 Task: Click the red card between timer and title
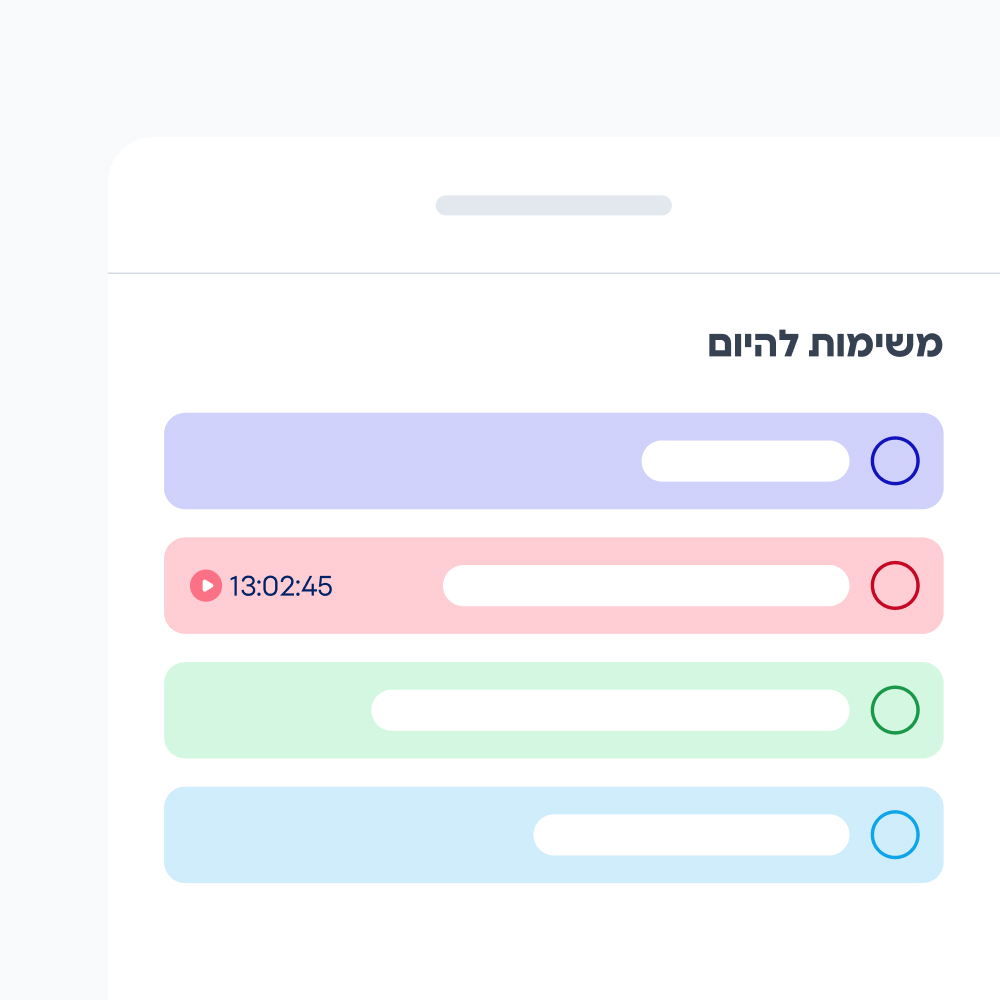point(388,586)
